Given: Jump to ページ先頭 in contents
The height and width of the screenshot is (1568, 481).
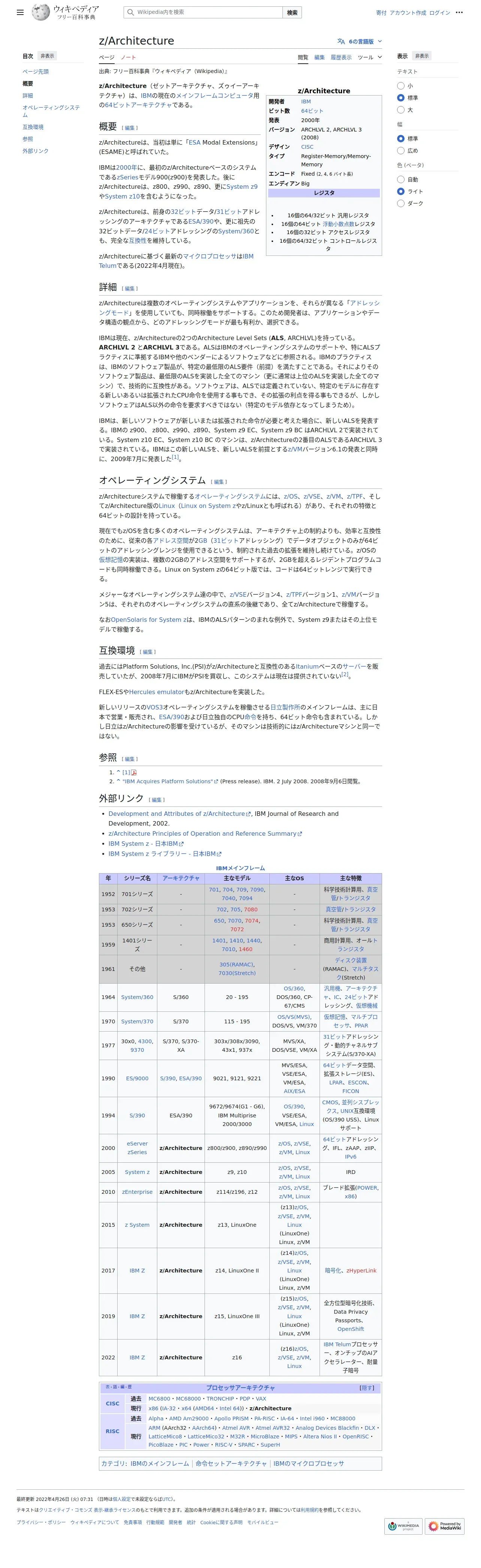Looking at the screenshot, I should [36, 72].
